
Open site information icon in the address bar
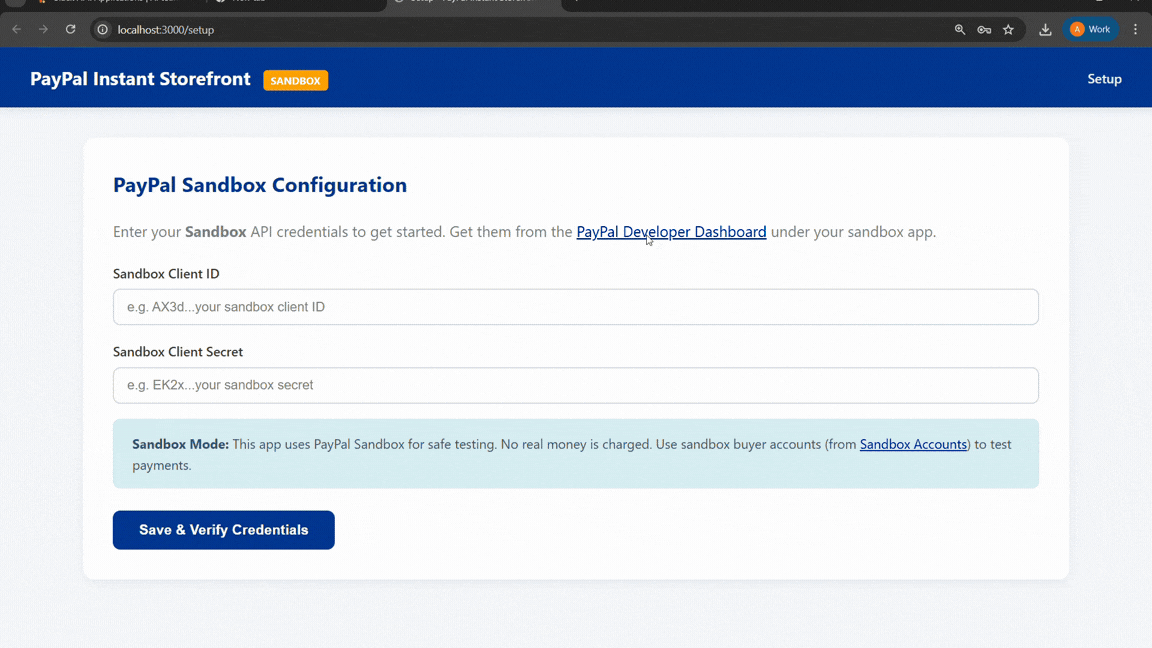click(x=101, y=29)
